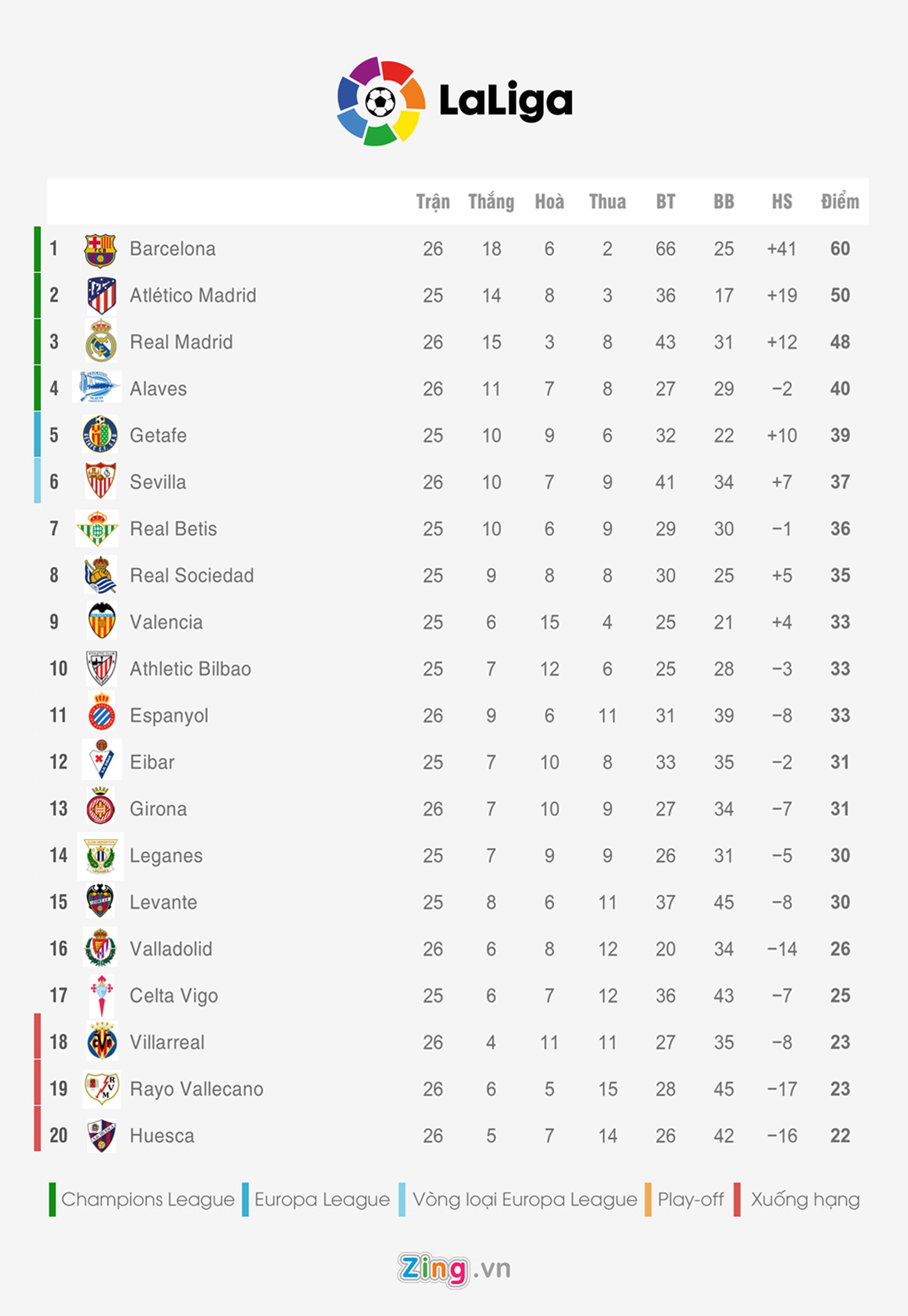908x1316 pixels.
Task: Click the Espanyol club crest
Action: (102, 715)
